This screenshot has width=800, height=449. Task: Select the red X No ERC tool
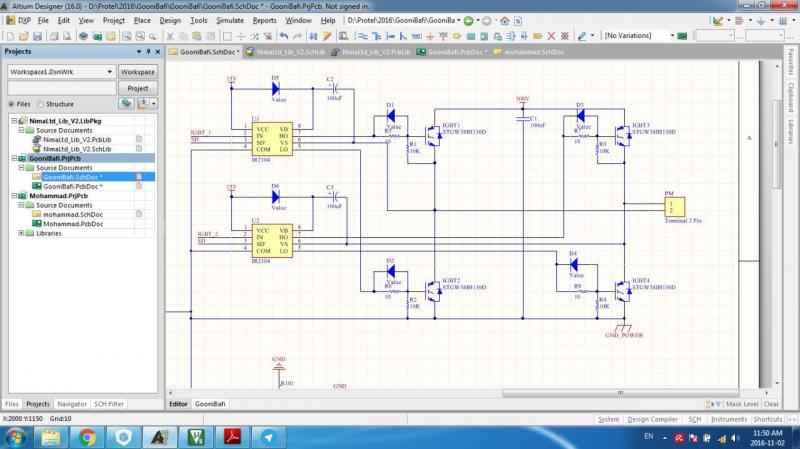[x=551, y=36]
